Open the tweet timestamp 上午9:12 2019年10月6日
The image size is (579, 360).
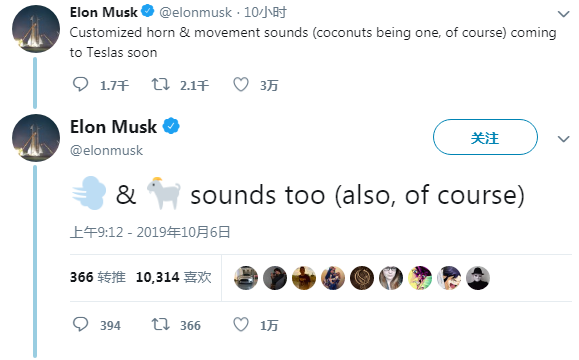[x=150, y=232]
